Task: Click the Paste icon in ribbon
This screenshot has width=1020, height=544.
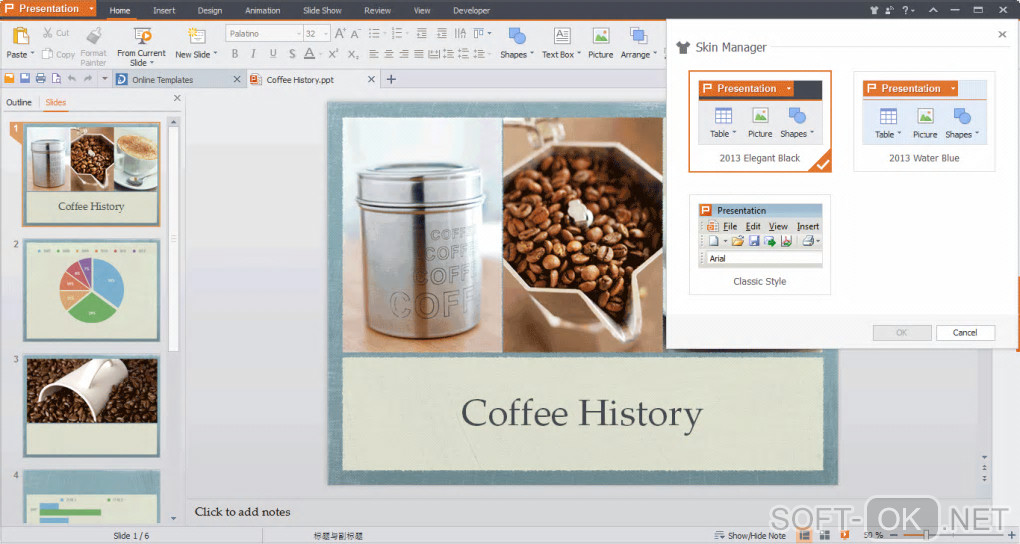Action: pyautogui.click(x=19, y=37)
